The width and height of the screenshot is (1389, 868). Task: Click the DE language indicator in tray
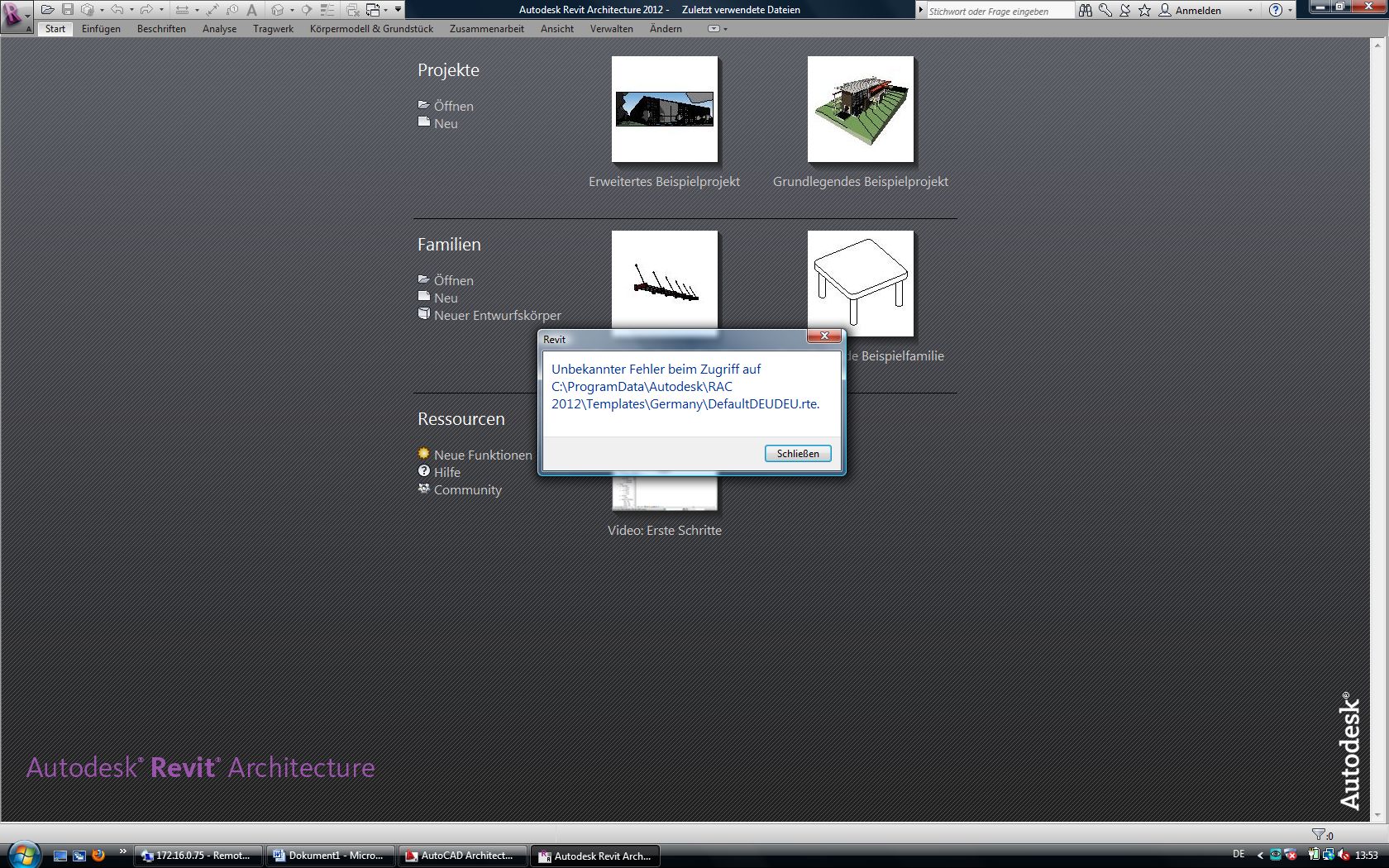click(x=1239, y=854)
